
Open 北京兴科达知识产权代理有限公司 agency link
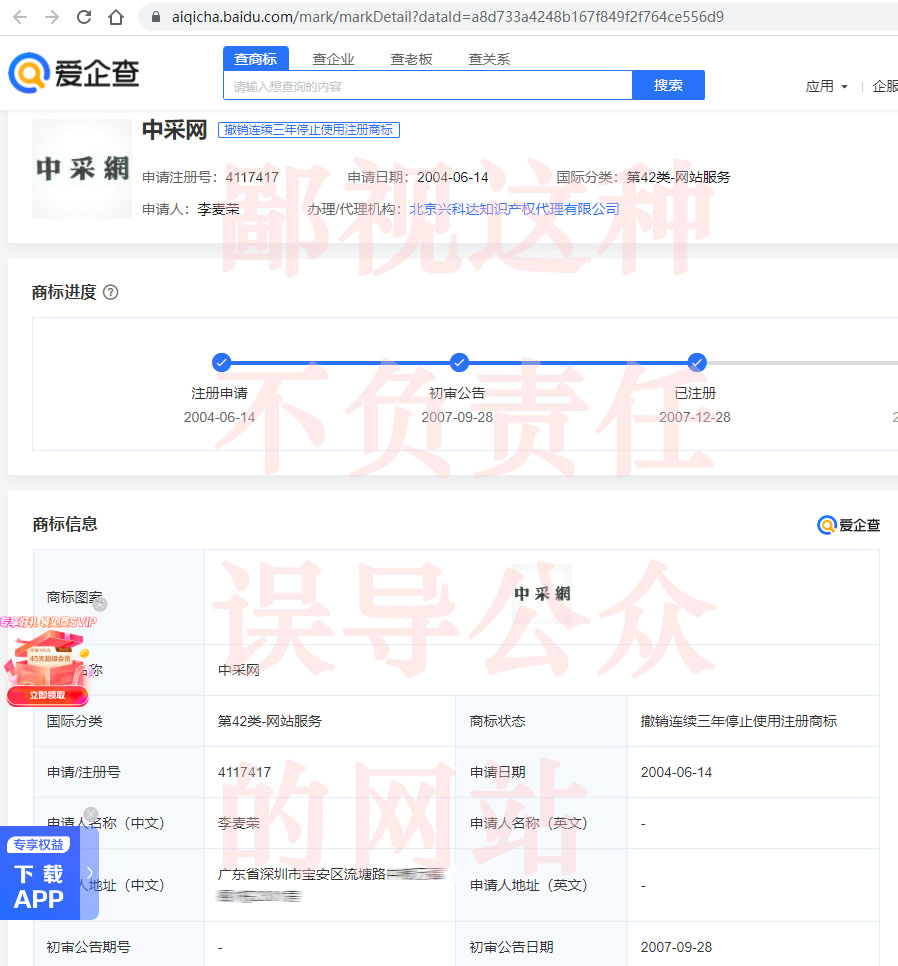[x=514, y=209]
